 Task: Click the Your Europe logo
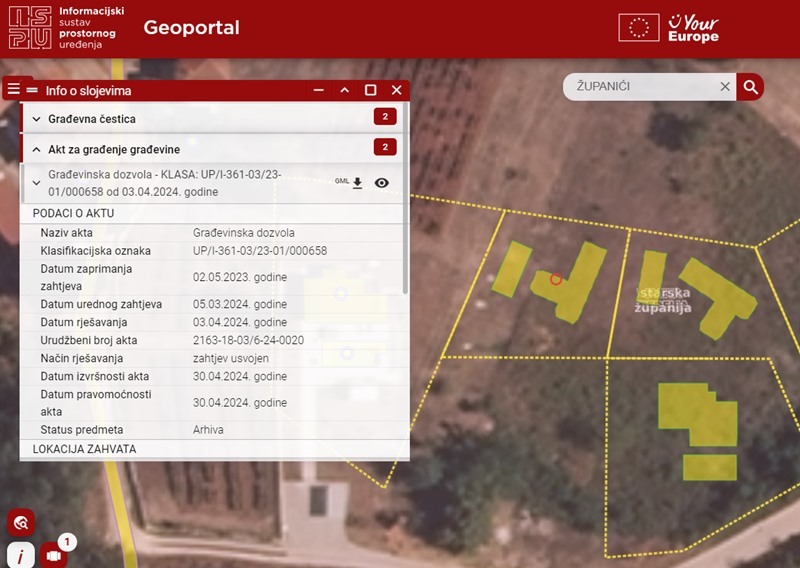tap(693, 28)
